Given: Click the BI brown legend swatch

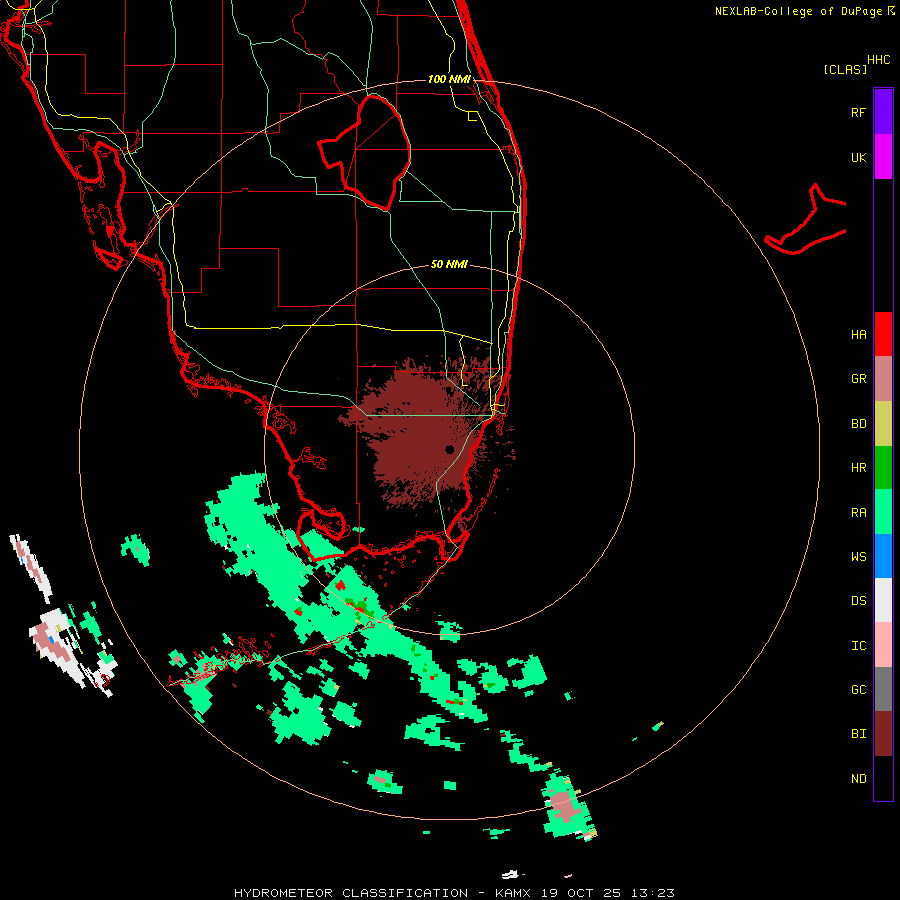Looking at the screenshot, I should point(883,734).
